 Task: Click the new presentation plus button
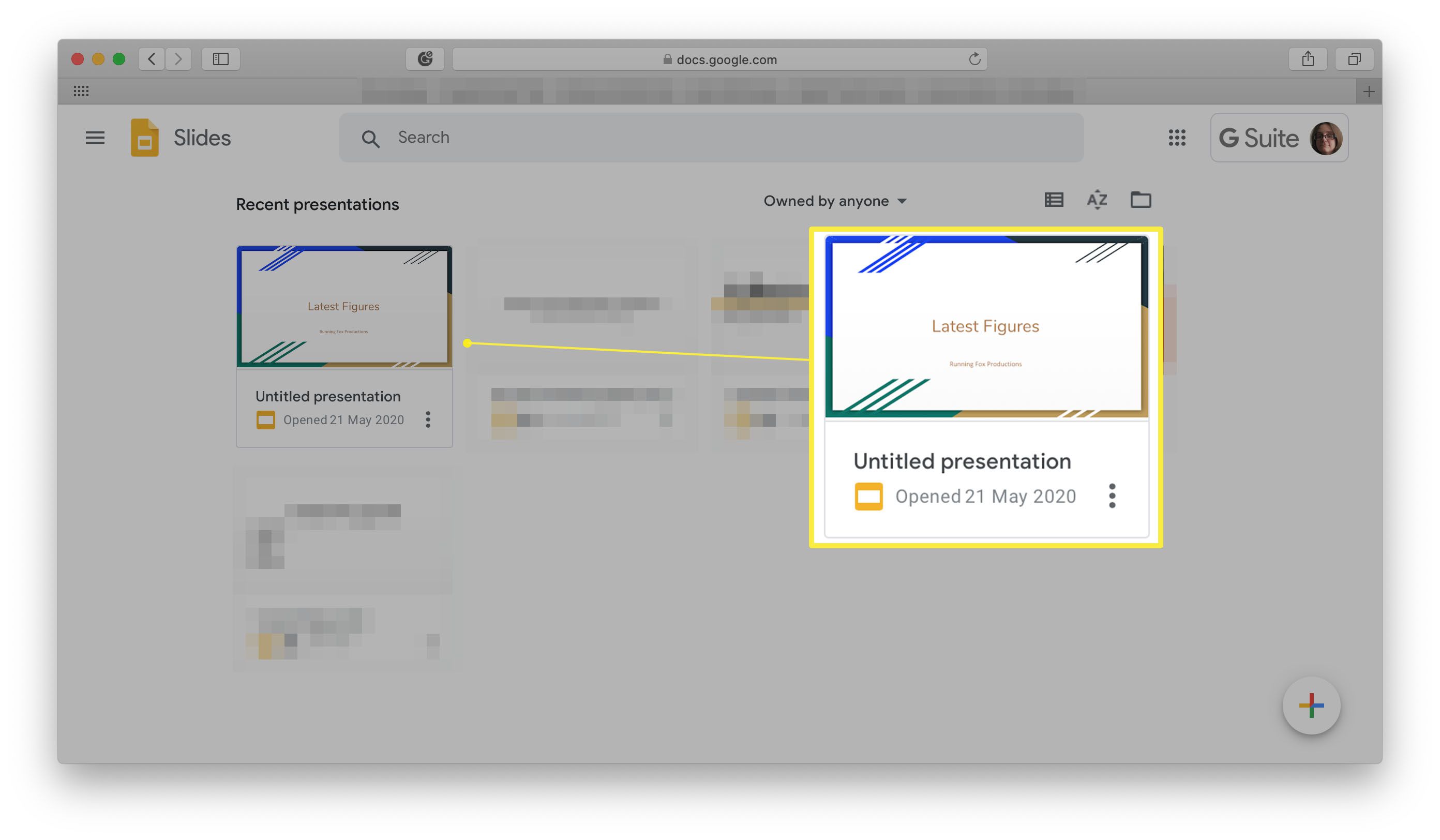click(x=1312, y=706)
